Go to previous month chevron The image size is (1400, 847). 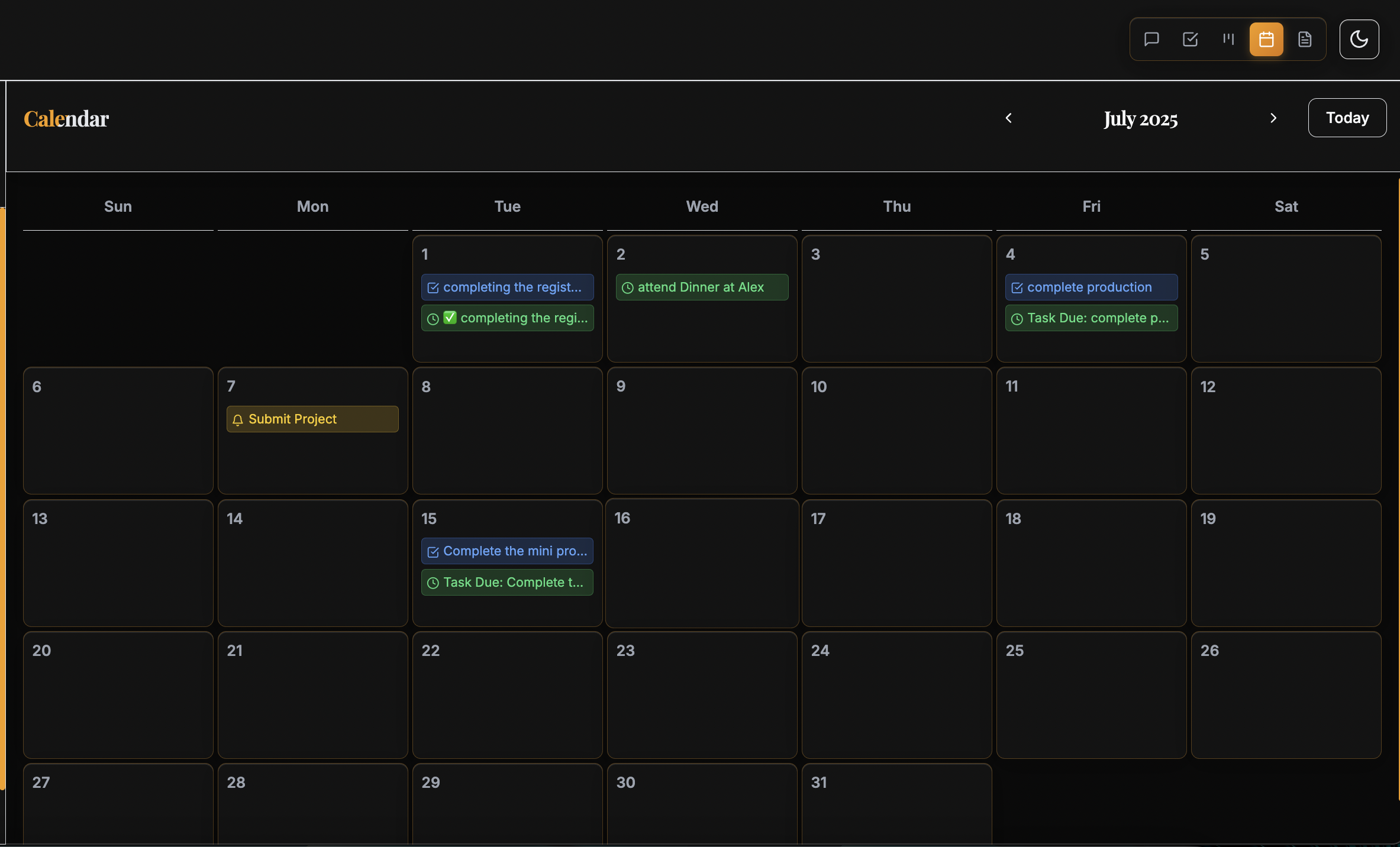click(x=1009, y=118)
